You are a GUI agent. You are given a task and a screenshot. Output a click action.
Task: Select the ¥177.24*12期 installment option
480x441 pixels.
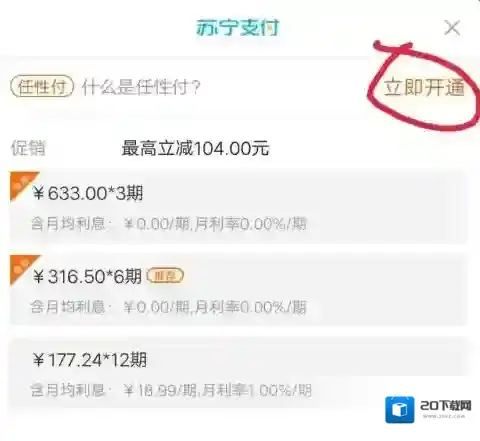(238, 373)
